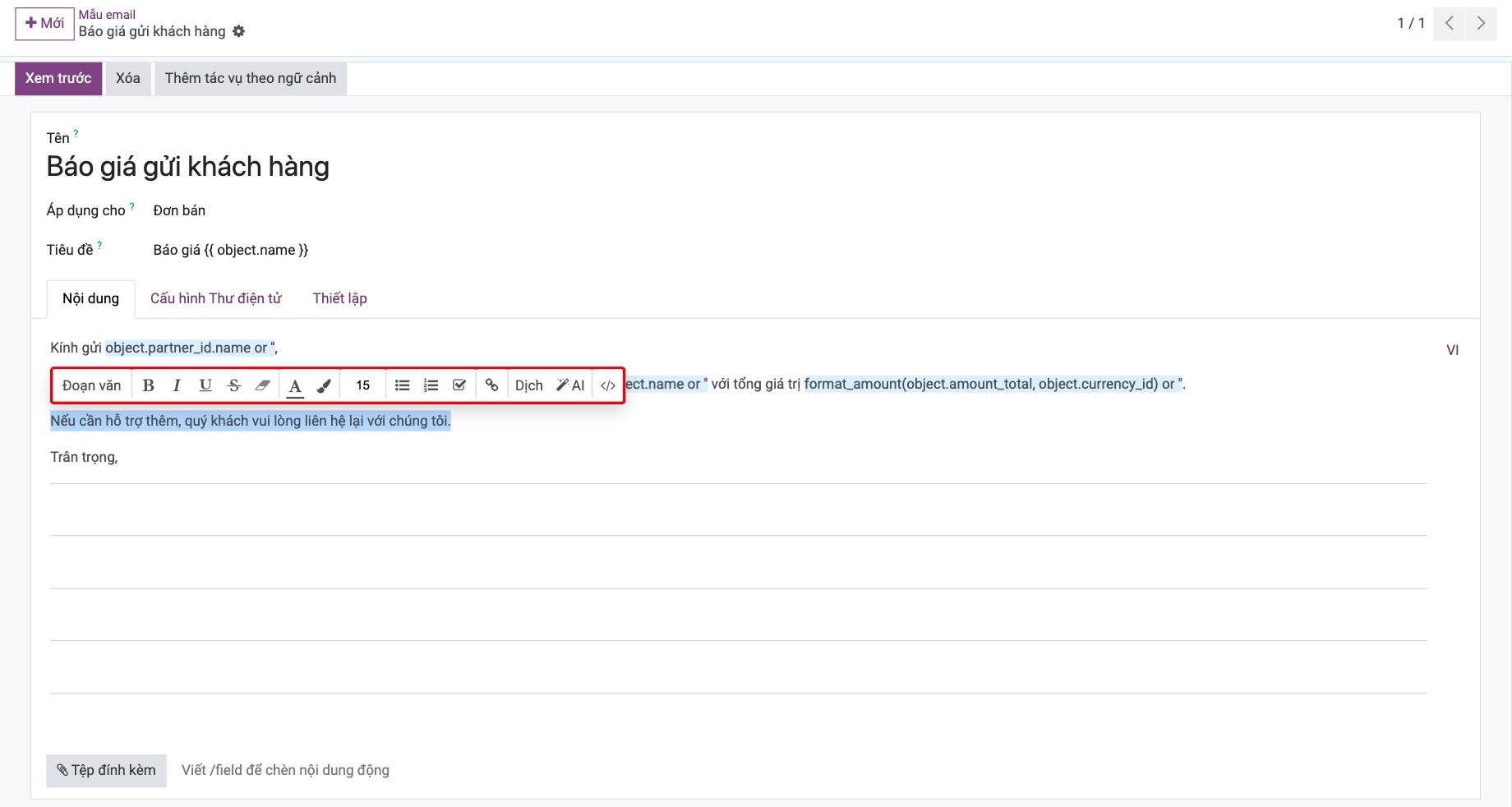Click the help mark beside Tiêu đề

click(99, 245)
